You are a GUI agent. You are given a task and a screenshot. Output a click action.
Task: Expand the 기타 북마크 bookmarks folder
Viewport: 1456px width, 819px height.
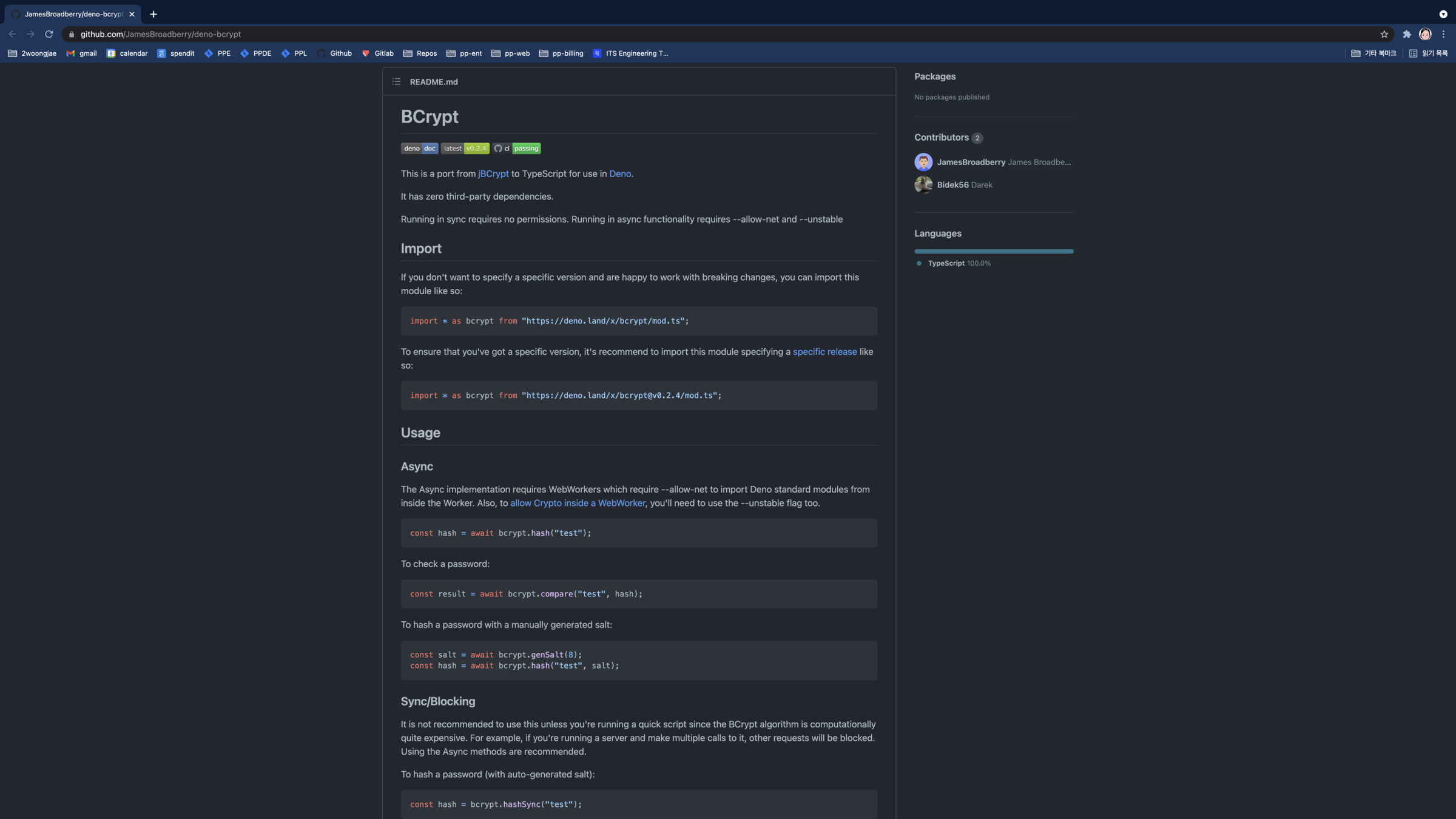click(1373, 53)
